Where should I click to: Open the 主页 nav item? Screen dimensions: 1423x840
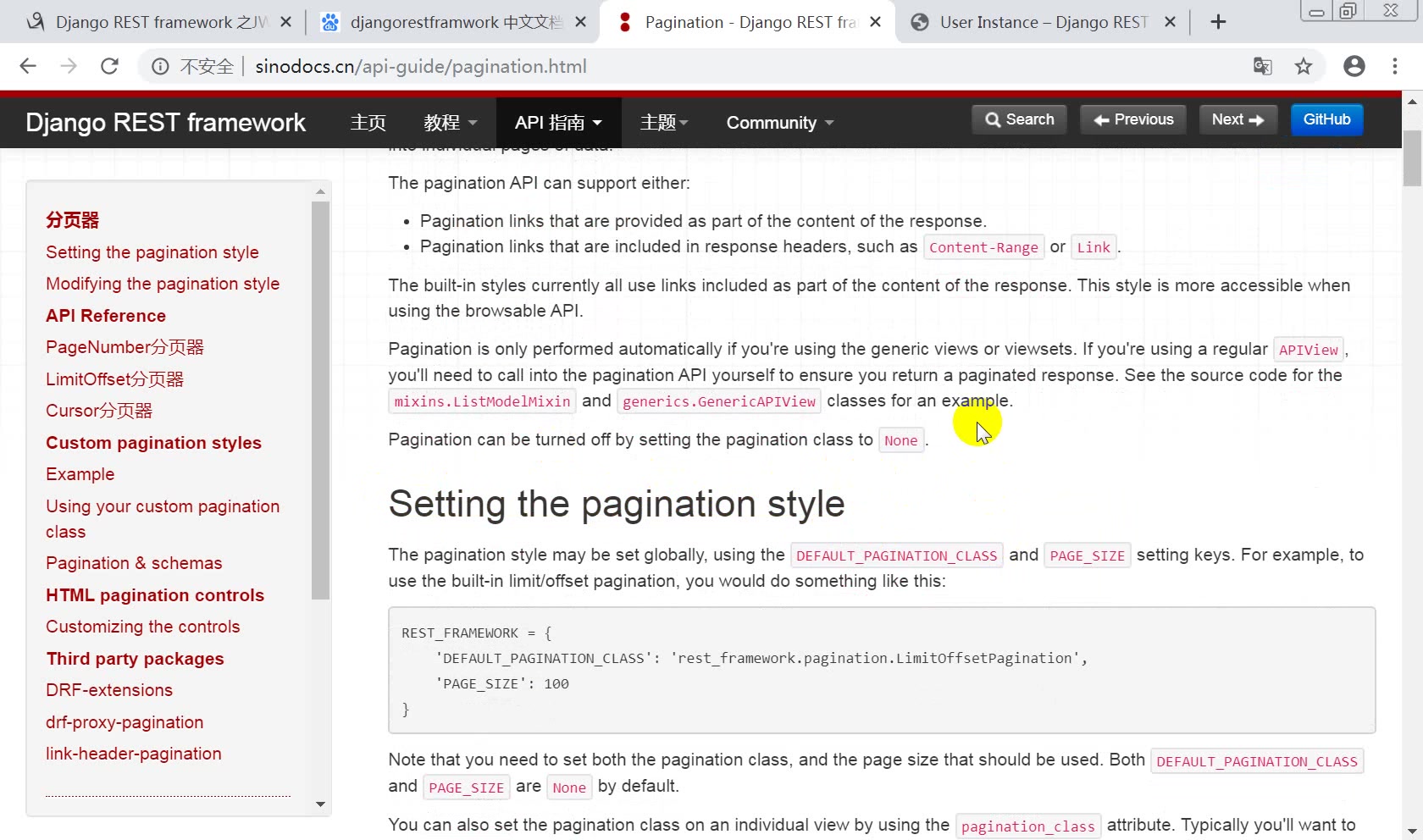(368, 123)
